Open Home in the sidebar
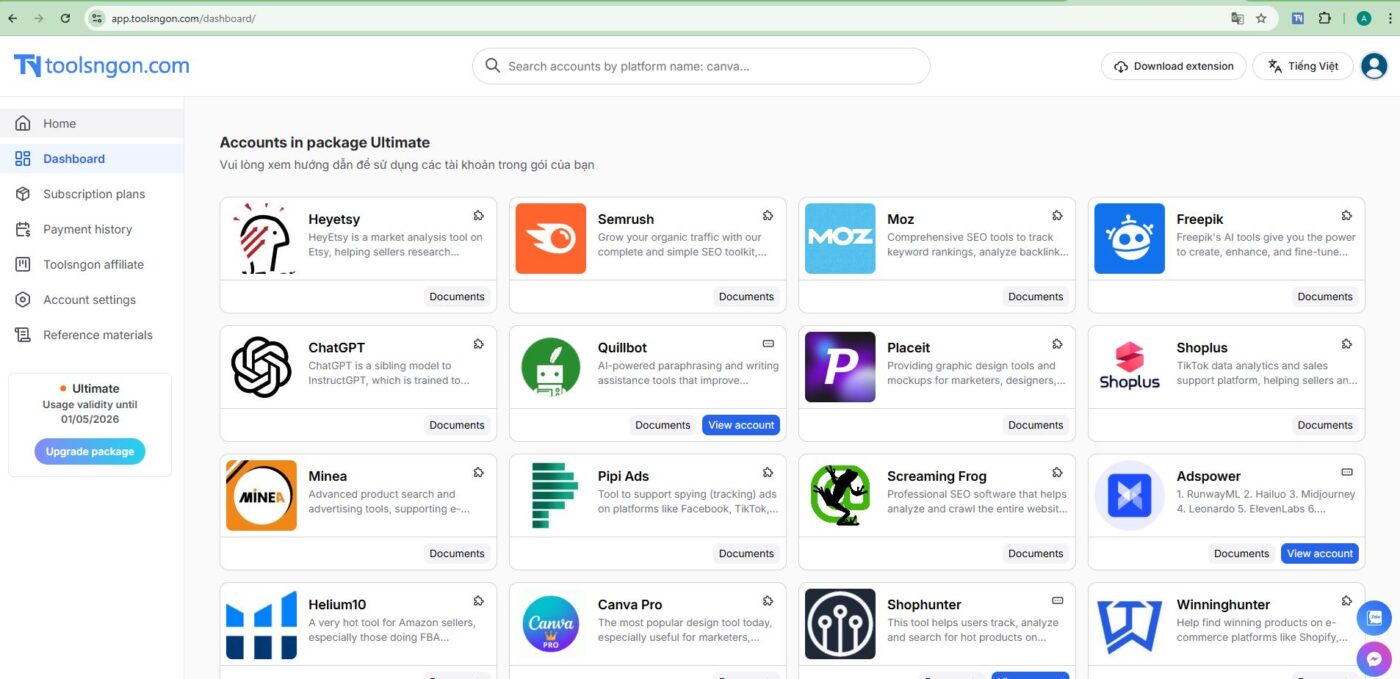The image size is (1400, 679). coord(92,123)
